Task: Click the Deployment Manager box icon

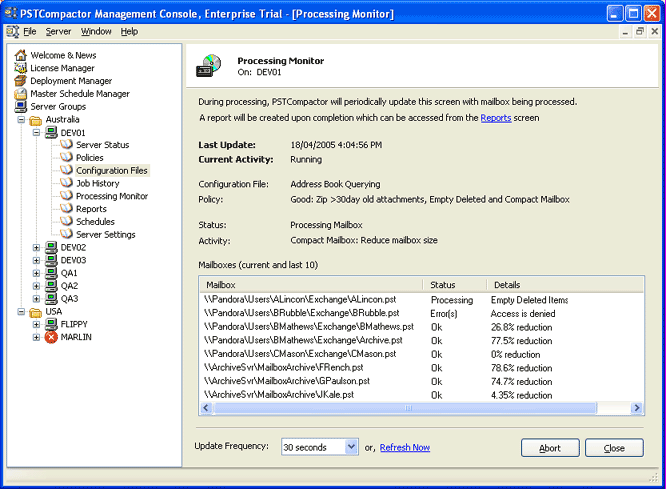Action: pyautogui.click(x=20, y=81)
